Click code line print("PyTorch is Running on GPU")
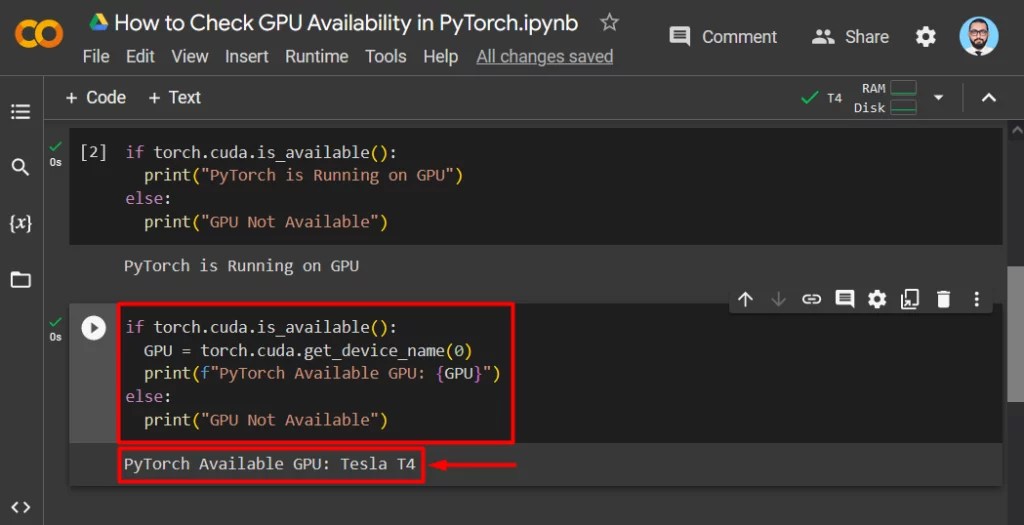The height and width of the screenshot is (525, 1024). point(303,176)
